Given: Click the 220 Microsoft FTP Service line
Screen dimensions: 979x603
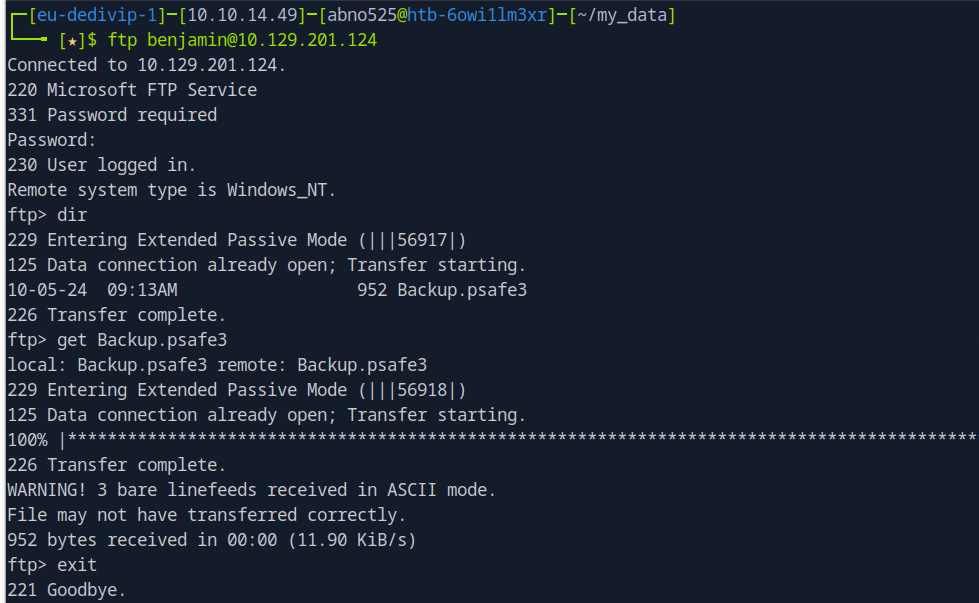Looking at the screenshot, I should [x=132, y=90].
